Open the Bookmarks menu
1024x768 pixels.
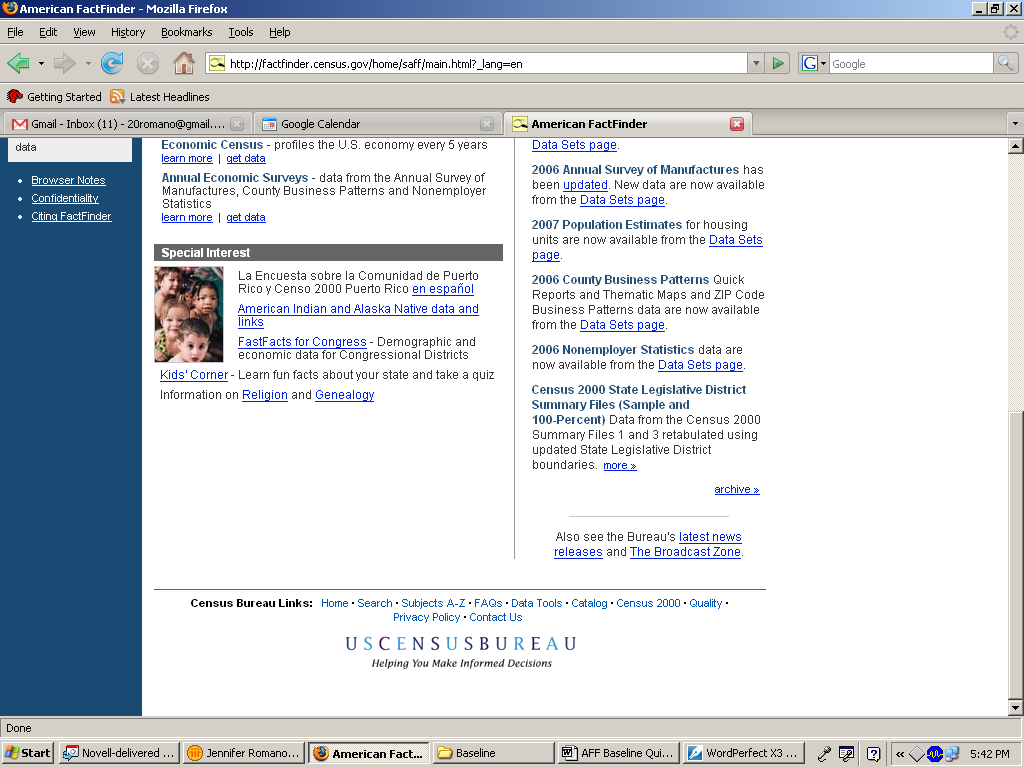[187, 32]
